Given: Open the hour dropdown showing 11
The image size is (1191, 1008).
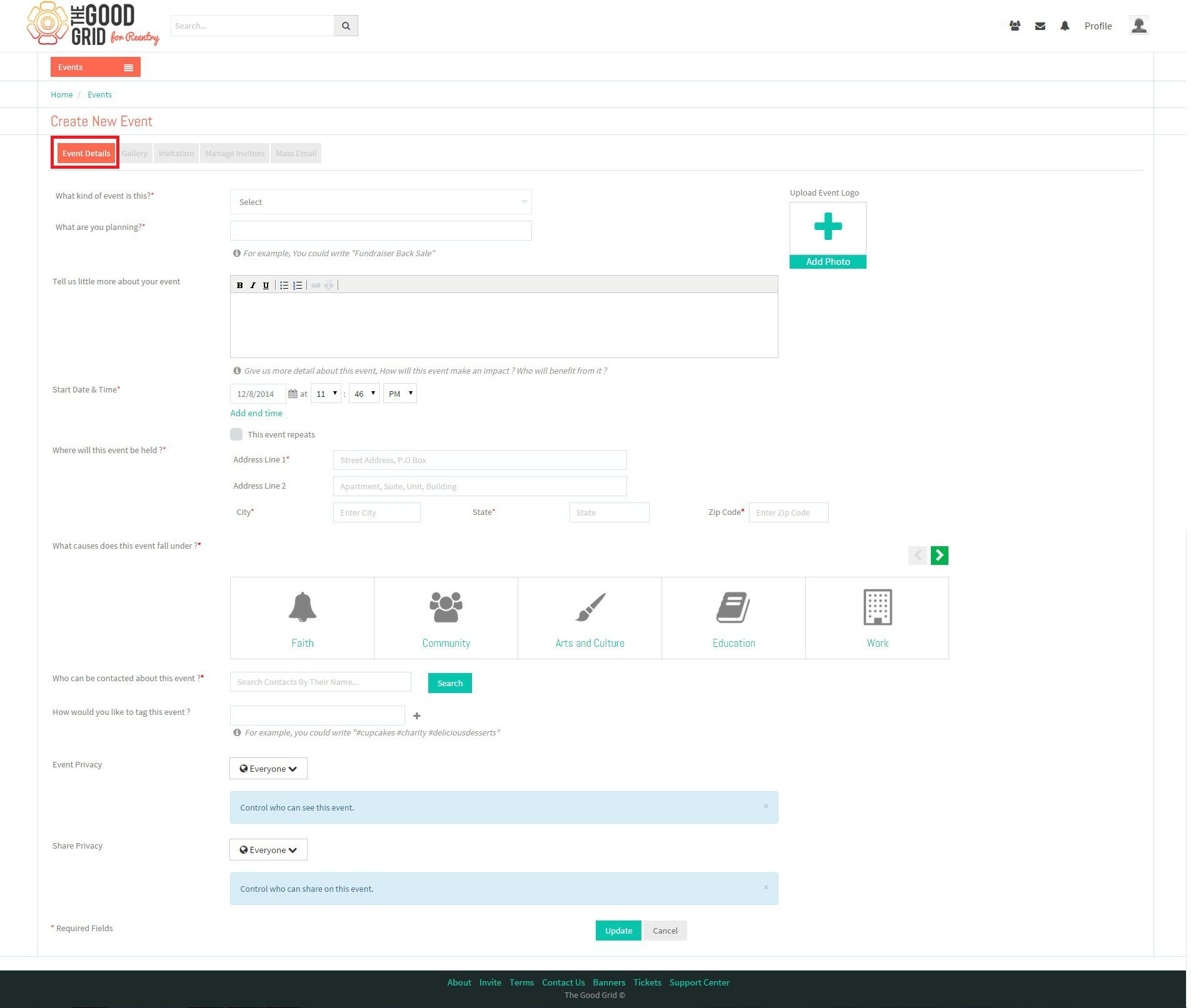Looking at the screenshot, I should [326, 394].
